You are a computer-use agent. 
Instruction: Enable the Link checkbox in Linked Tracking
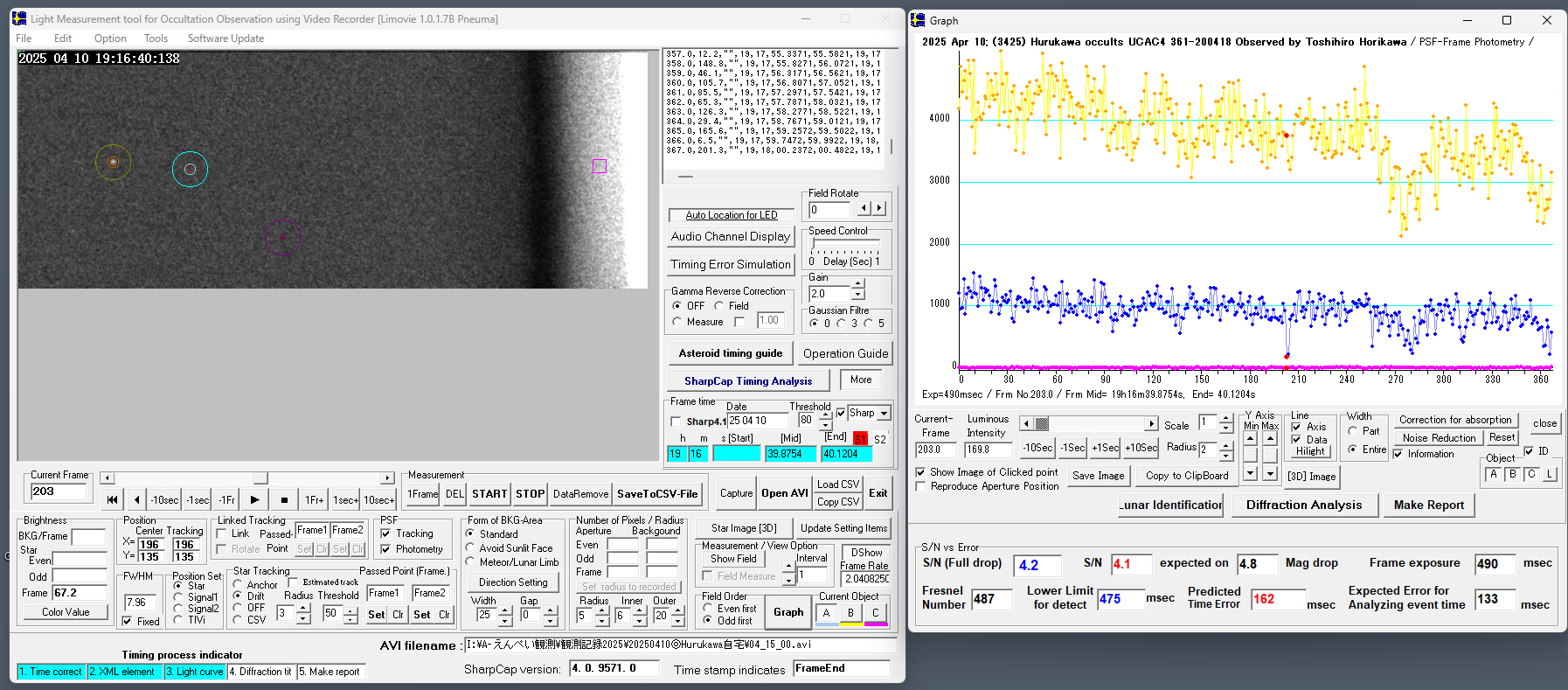(222, 533)
